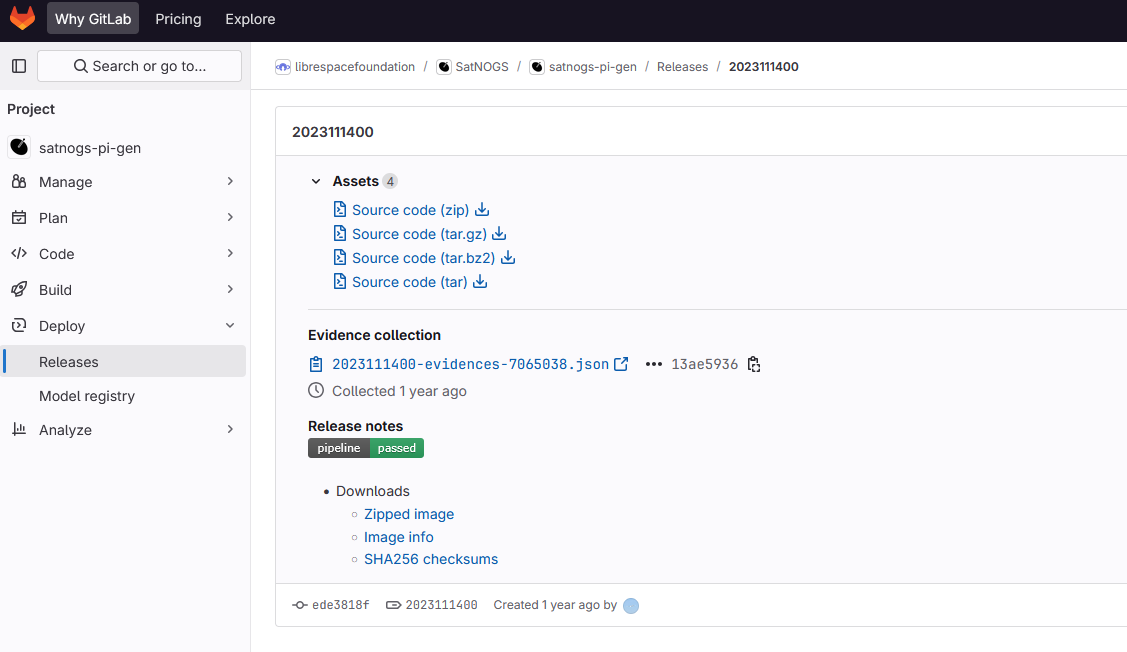Viewport: 1127px width, 652px height.
Task: Open the 2023111400 release title heading
Action: pos(333,132)
